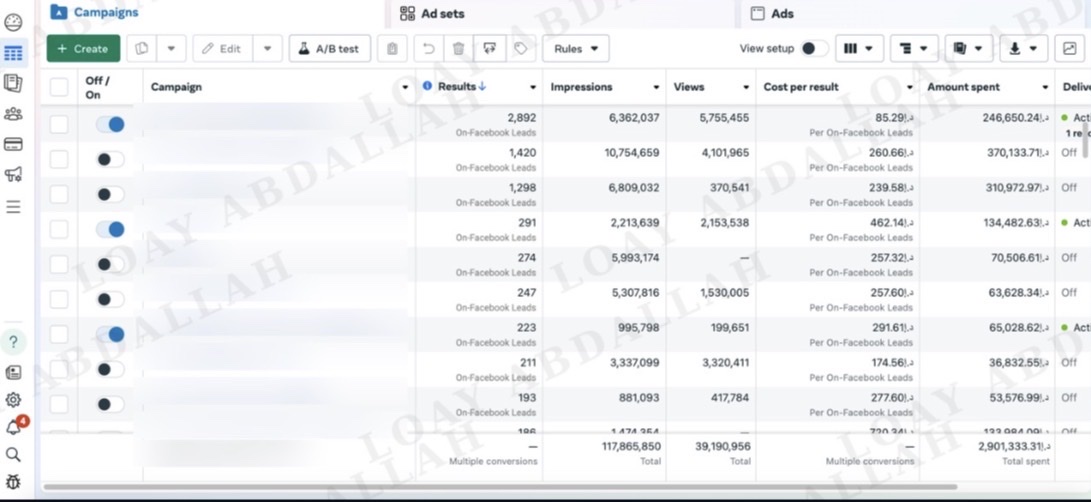The width and height of the screenshot is (1091, 502).
Task: Sort by the Amount spent column header
Action: pos(964,87)
